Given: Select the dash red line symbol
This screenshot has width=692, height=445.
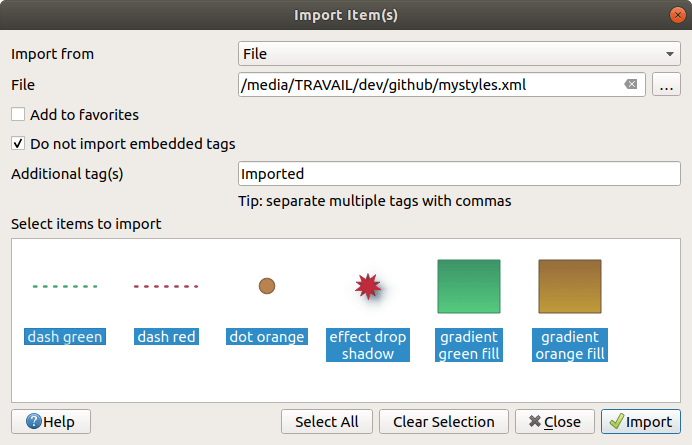Looking at the screenshot, I should coord(166,287).
